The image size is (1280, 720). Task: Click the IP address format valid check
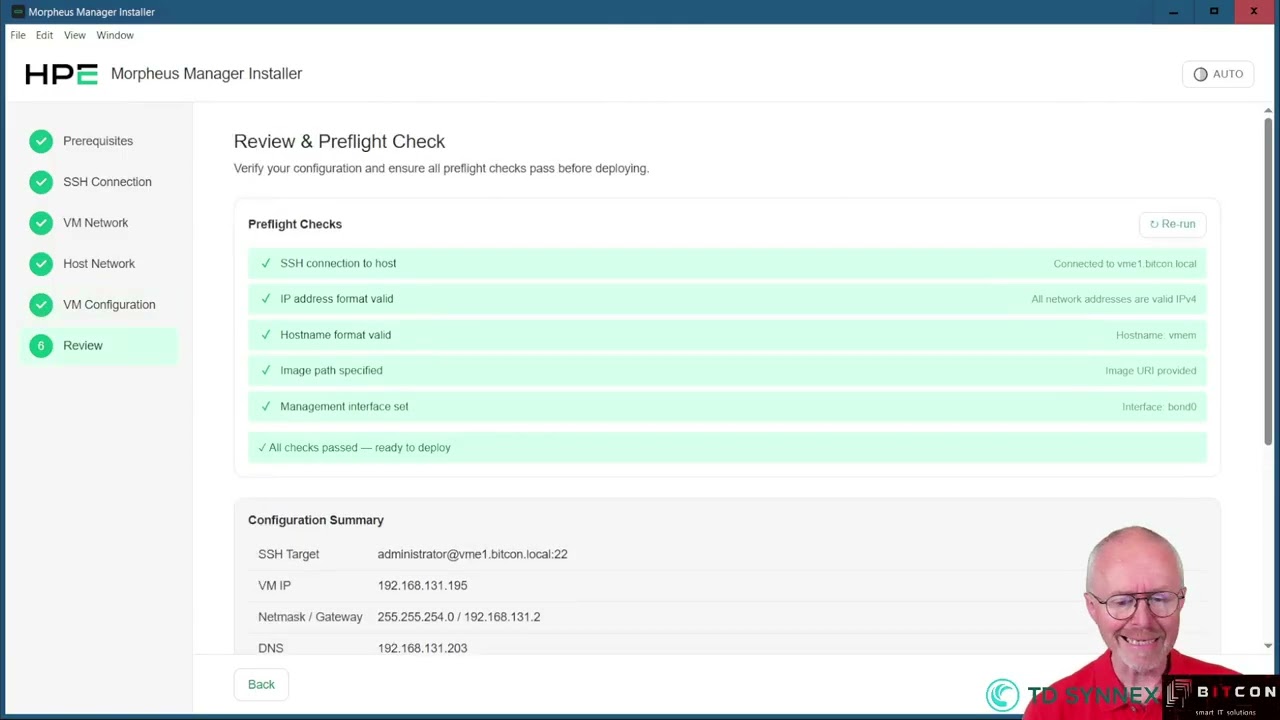(x=727, y=299)
